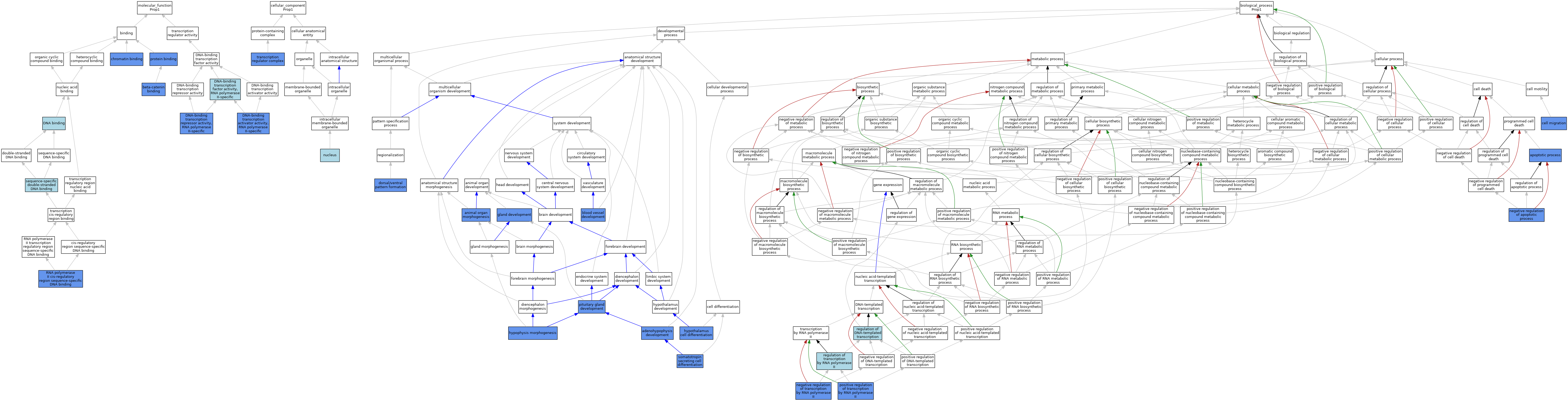Click the cell migration node
Image resolution: width=1568 pixels, height=401 pixels.
tap(1554, 123)
